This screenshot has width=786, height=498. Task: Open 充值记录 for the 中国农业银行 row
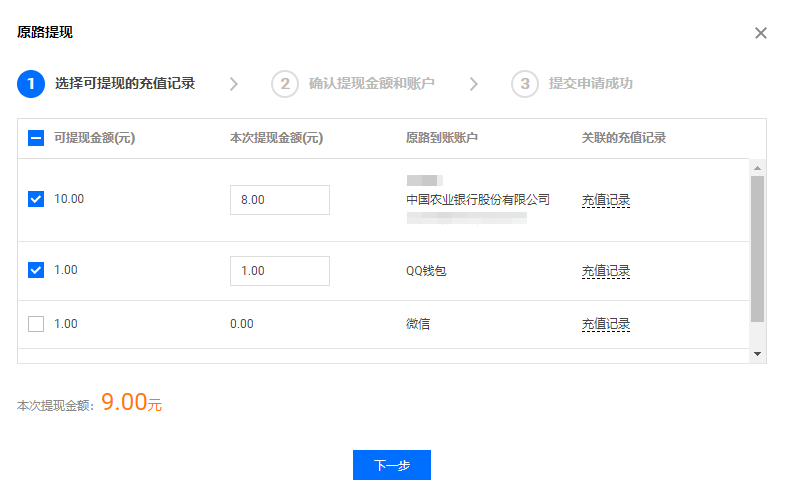click(x=606, y=200)
